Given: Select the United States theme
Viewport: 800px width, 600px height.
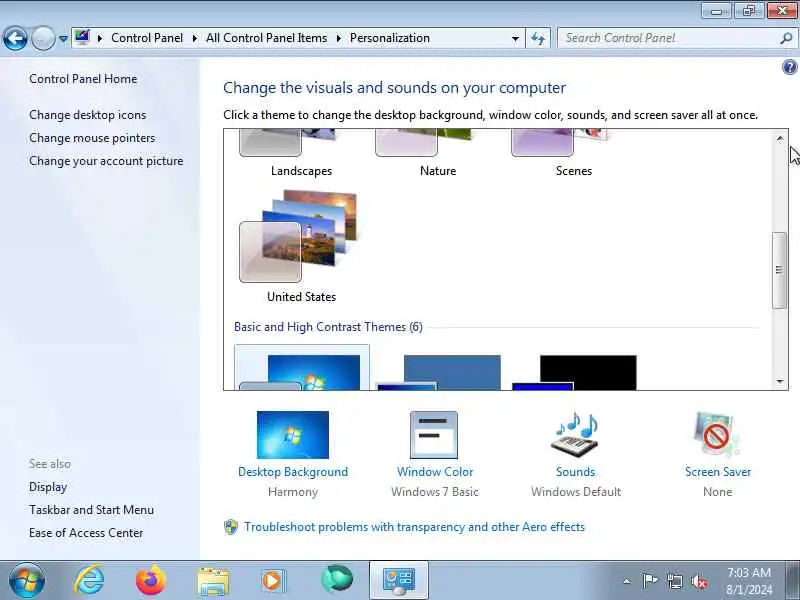Looking at the screenshot, I should [x=302, y=246].
